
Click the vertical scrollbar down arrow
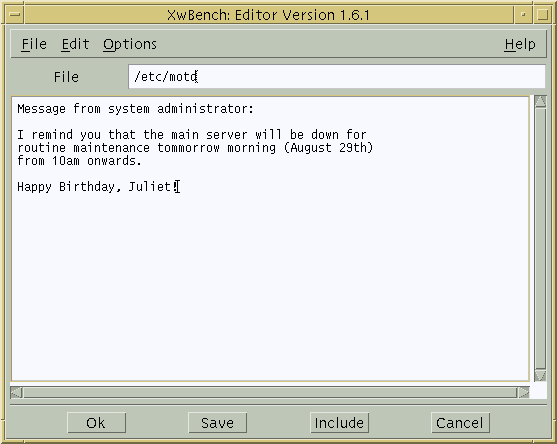coord(540,375)
